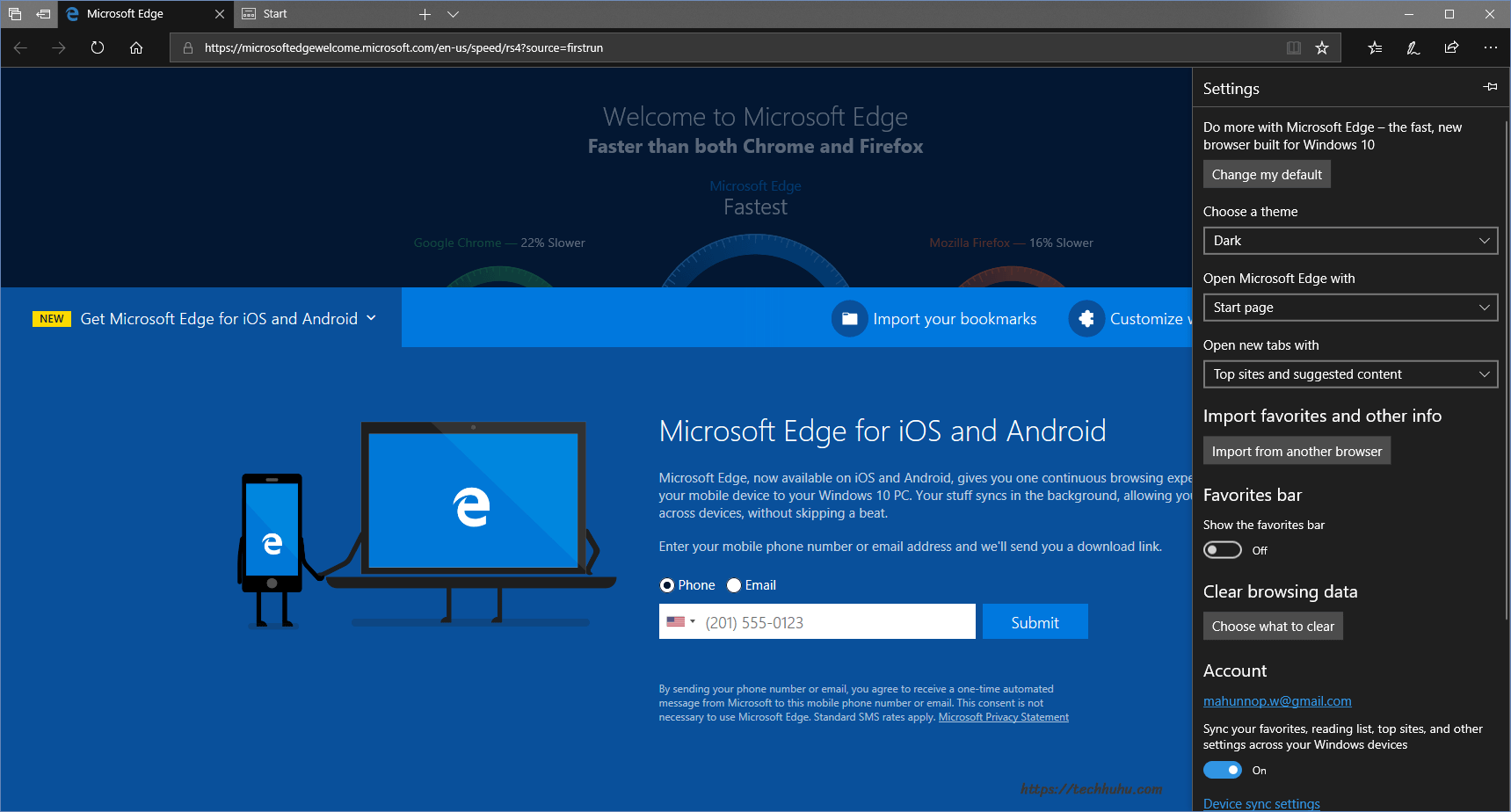
Task: Click the Change my default button
Action: [1266, 173]
